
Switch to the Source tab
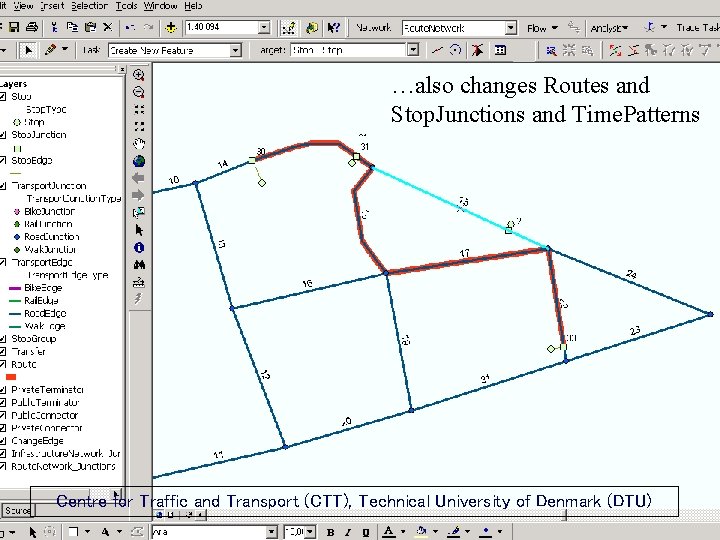coord(17,510)
